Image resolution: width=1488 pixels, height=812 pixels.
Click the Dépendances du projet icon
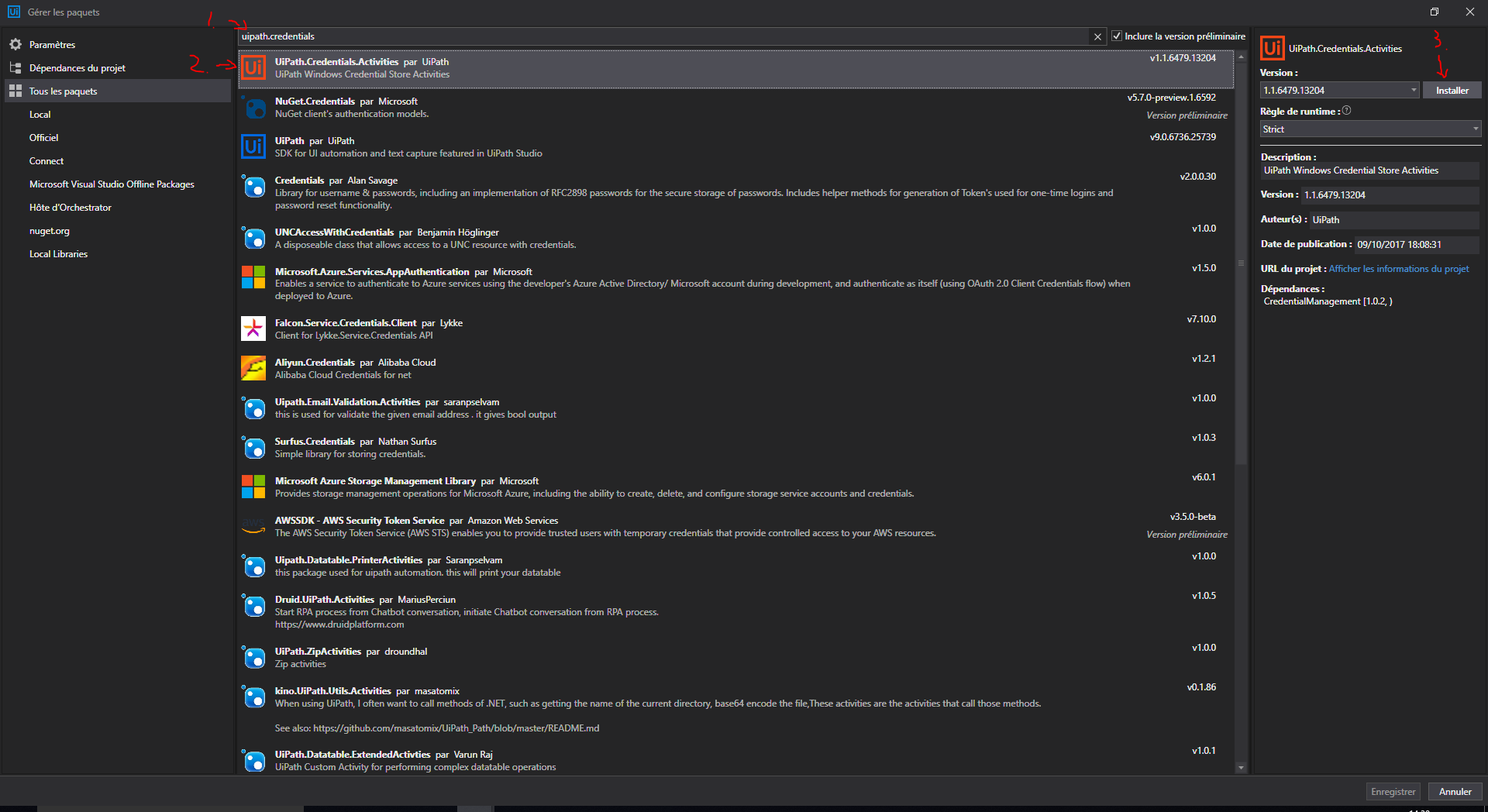15,67
